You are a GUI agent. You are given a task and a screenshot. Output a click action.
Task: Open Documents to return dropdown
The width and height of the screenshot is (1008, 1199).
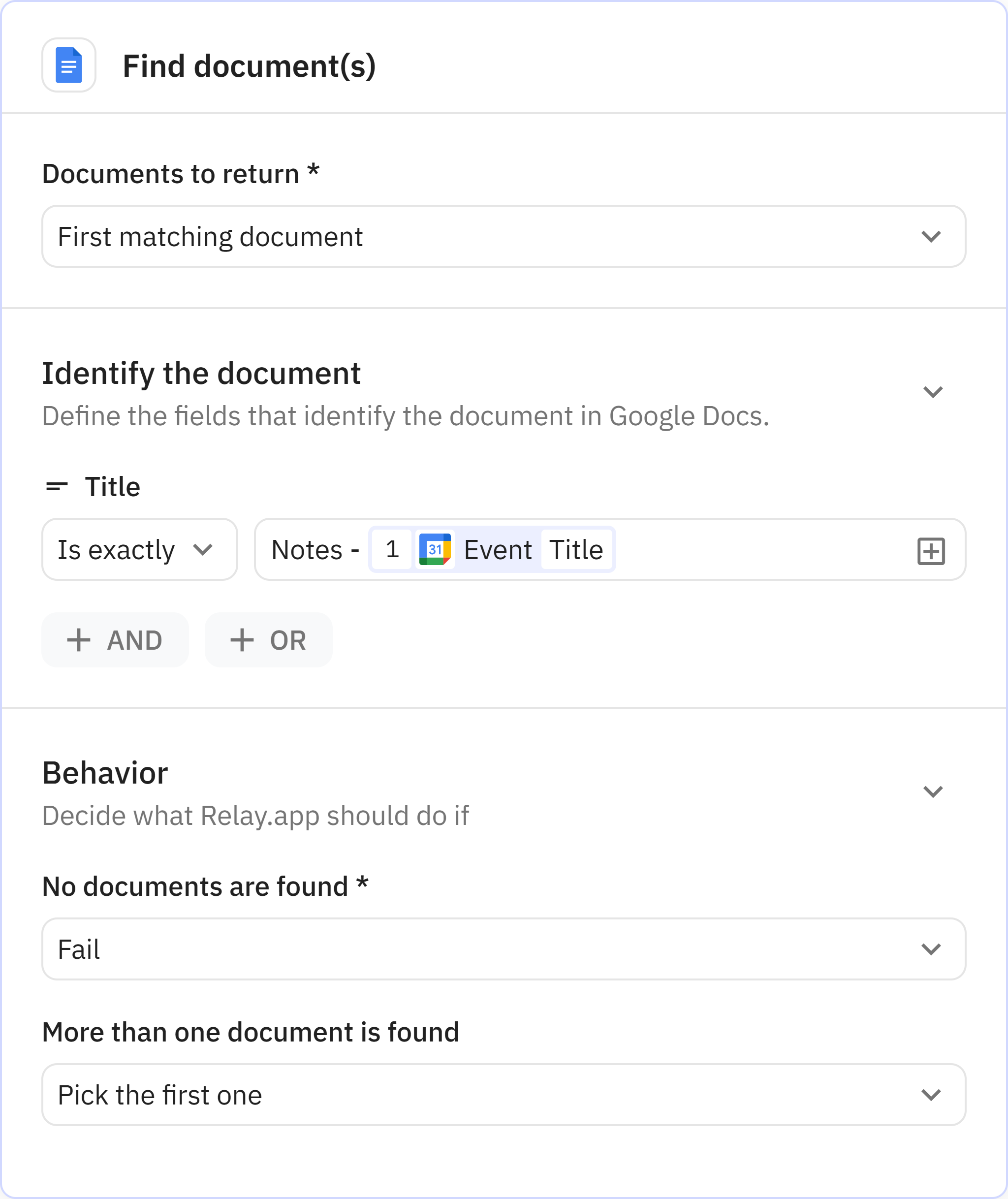[x=504, y=237]
